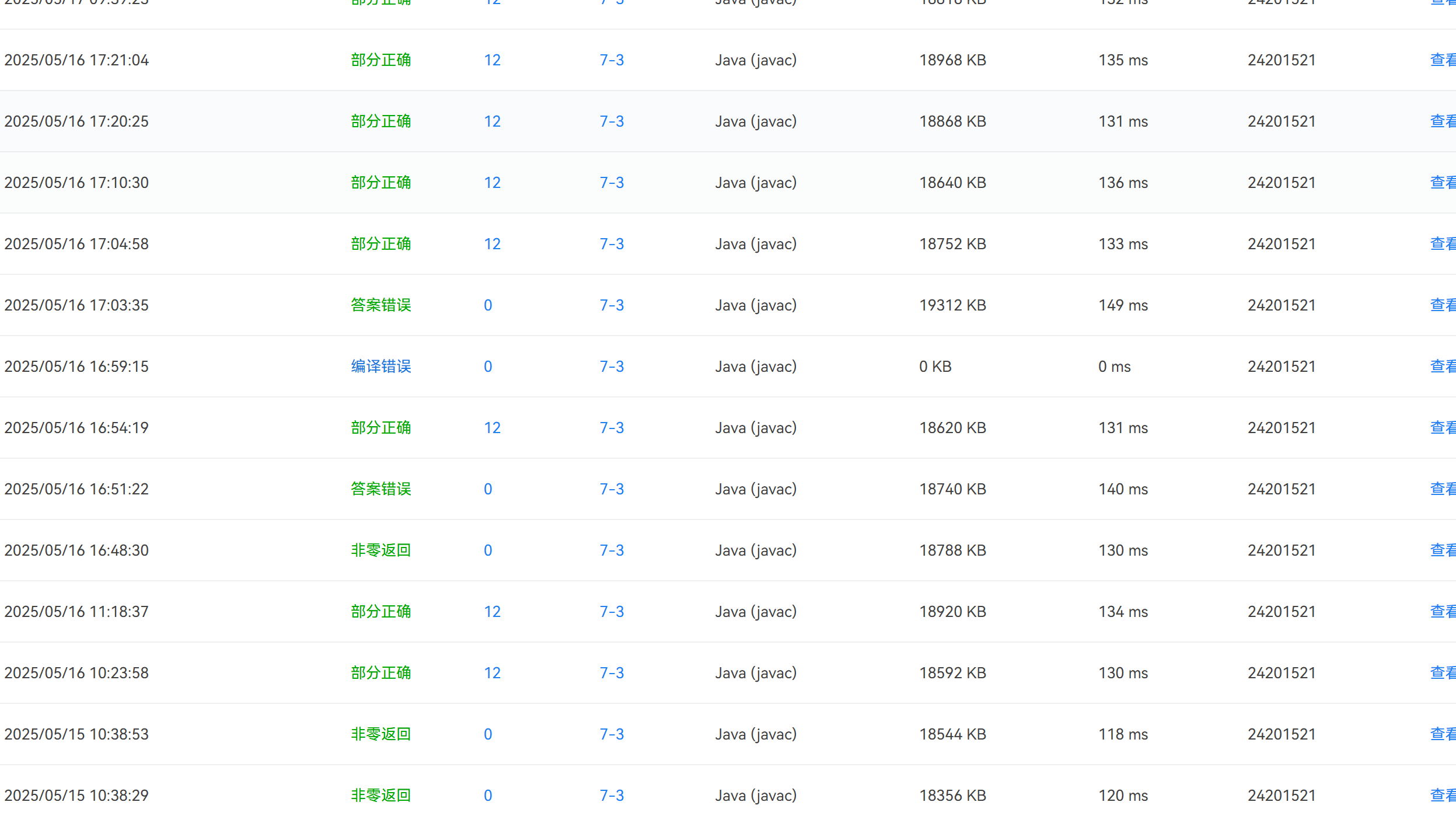Click problem 7-3 on the 10:23:58 row
Screen dimensions: 1456x816
click(x=612, y=673)
